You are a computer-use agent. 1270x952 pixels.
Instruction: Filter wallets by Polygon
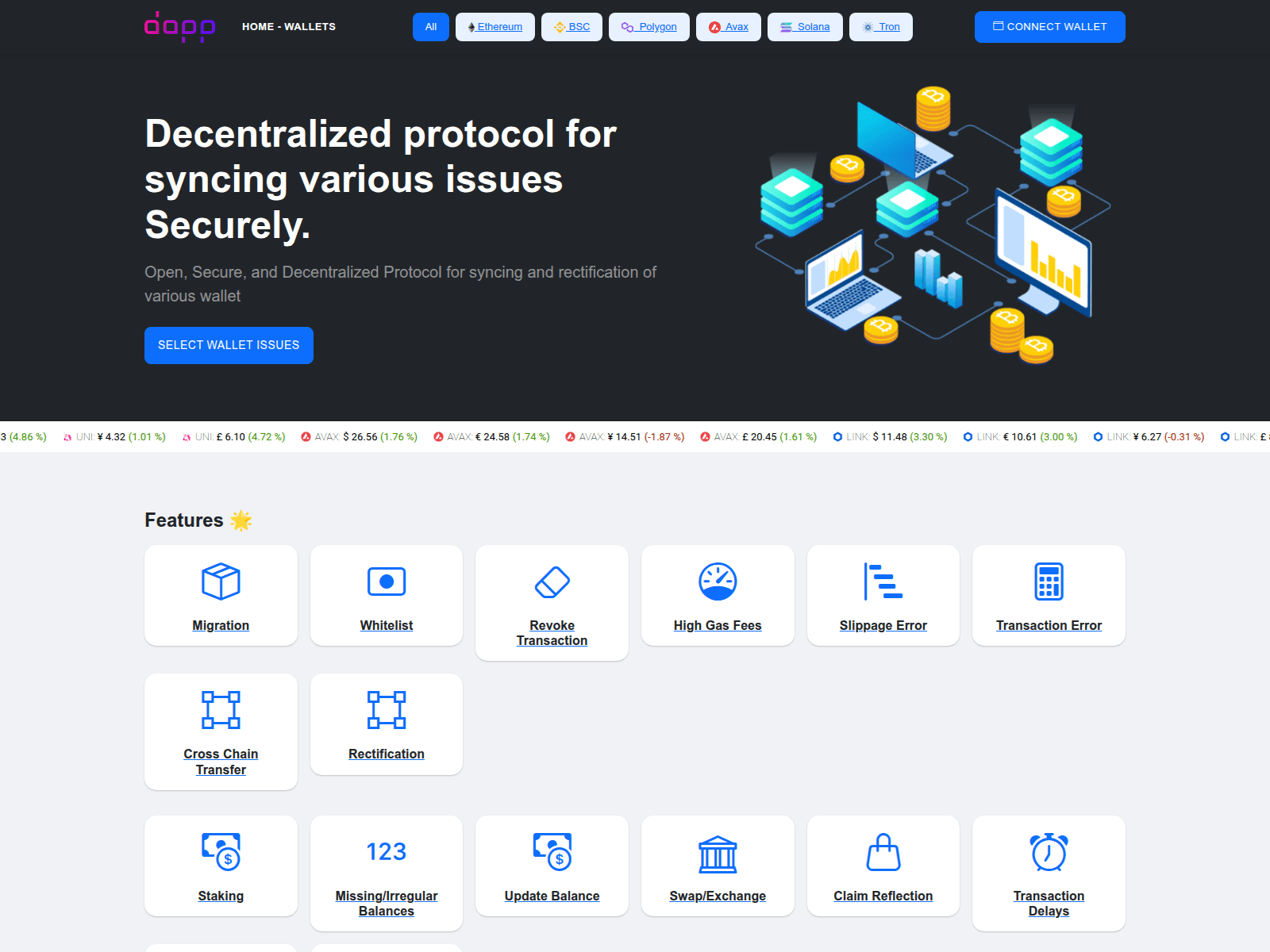[649, 27]
